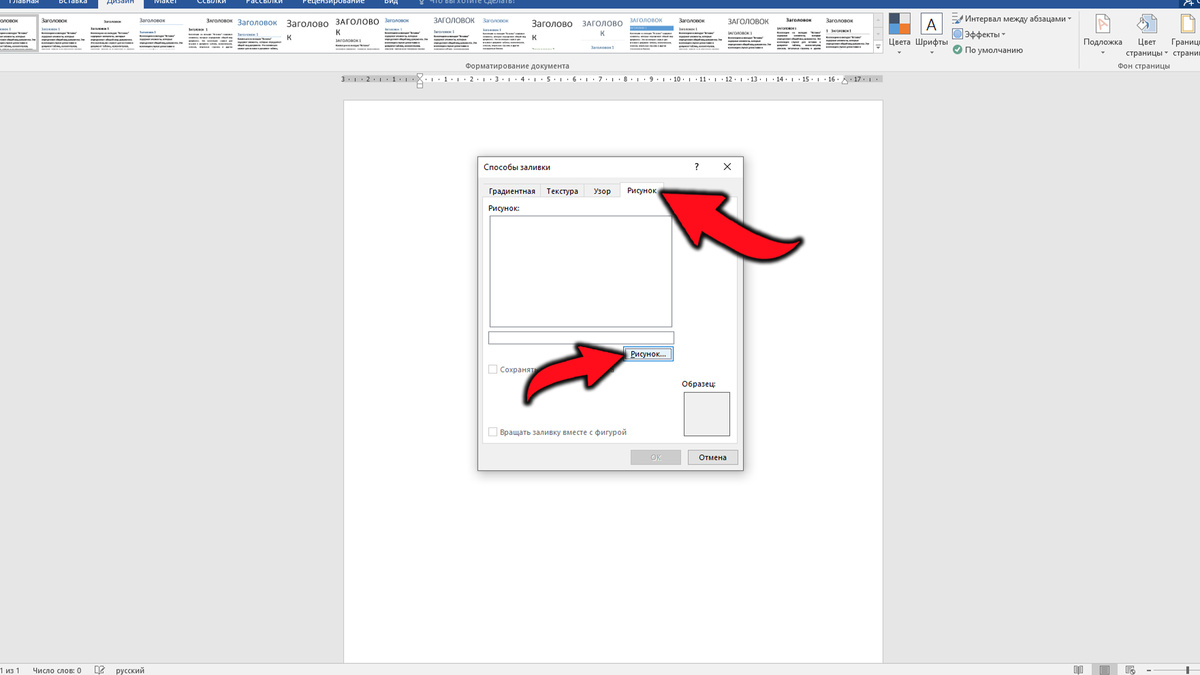
Task: Click gallery scroll-down arrow in ribbon
Action: 877,34
